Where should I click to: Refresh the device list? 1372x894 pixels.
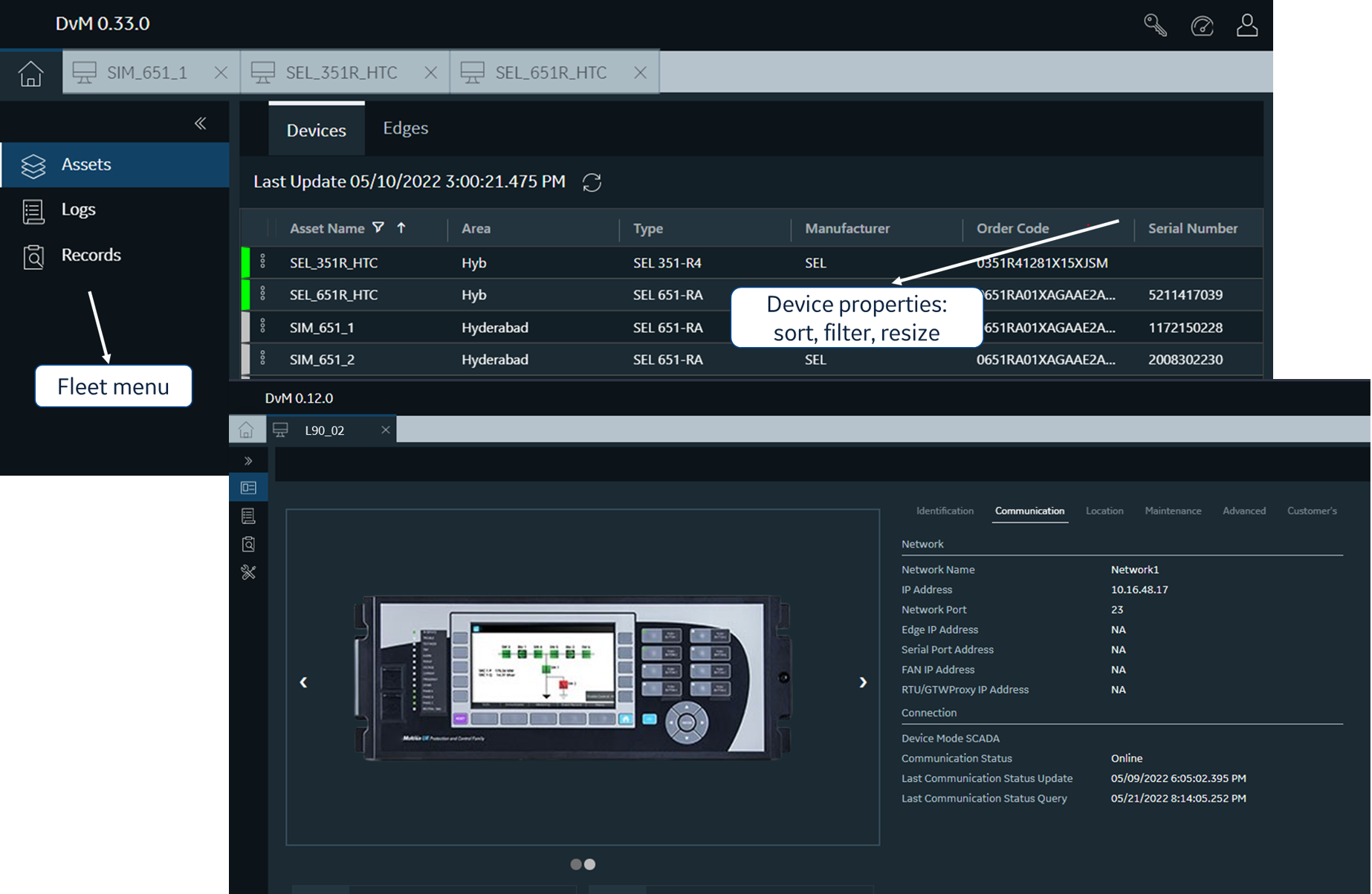[592, 182]
